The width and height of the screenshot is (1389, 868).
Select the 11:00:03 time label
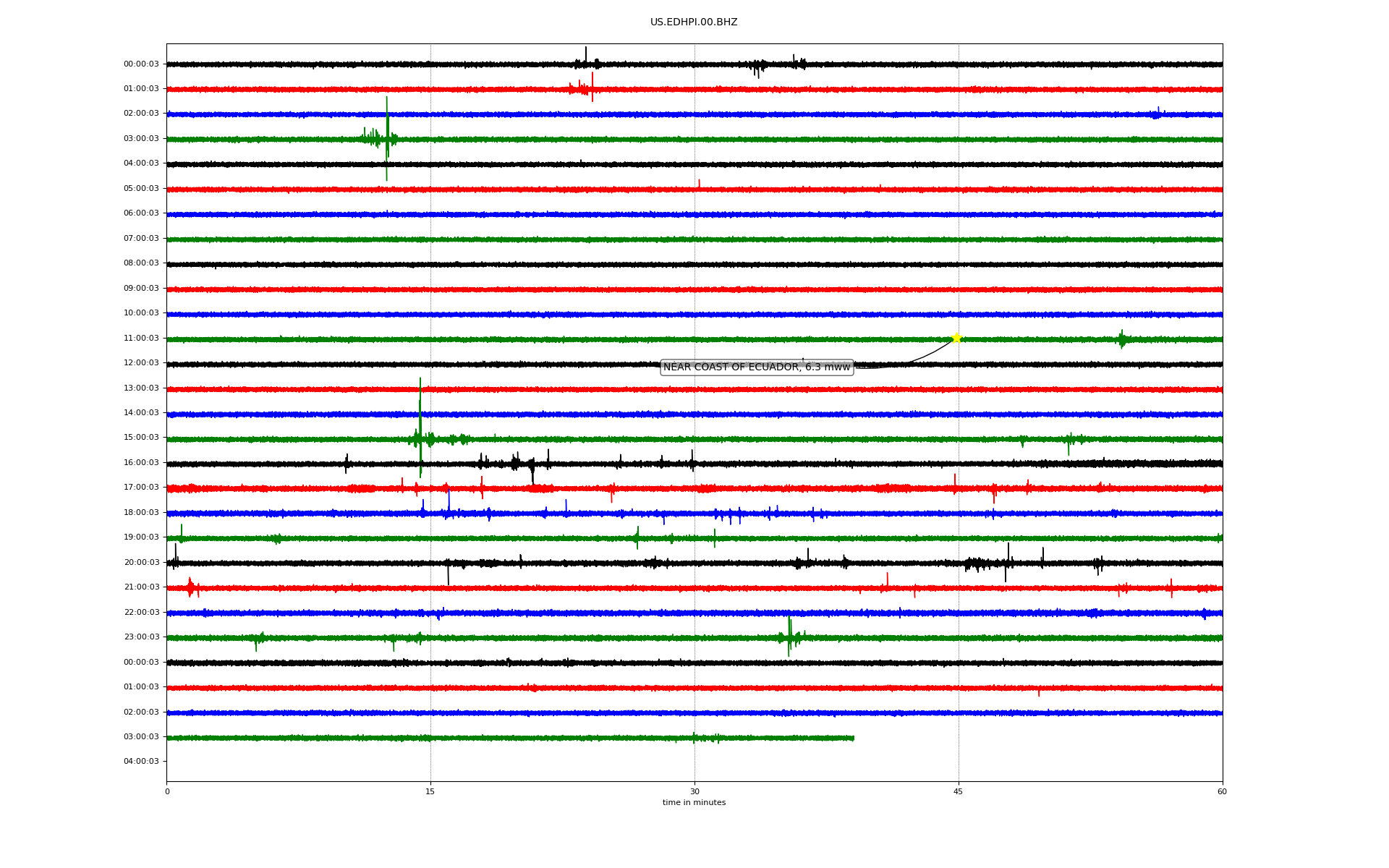point(141,339)
